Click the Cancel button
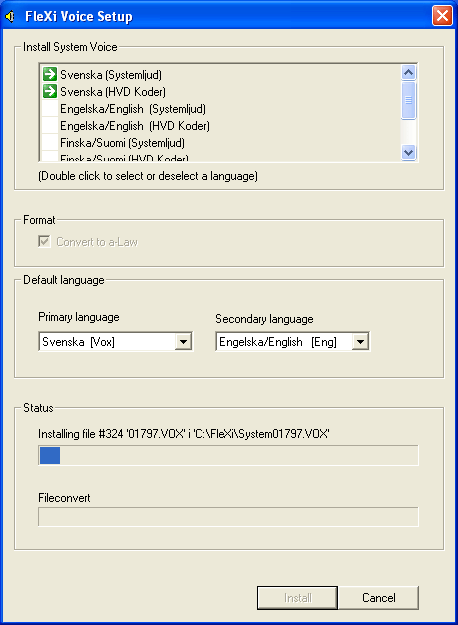The image size is (458, 625). [x=379, y=597]
